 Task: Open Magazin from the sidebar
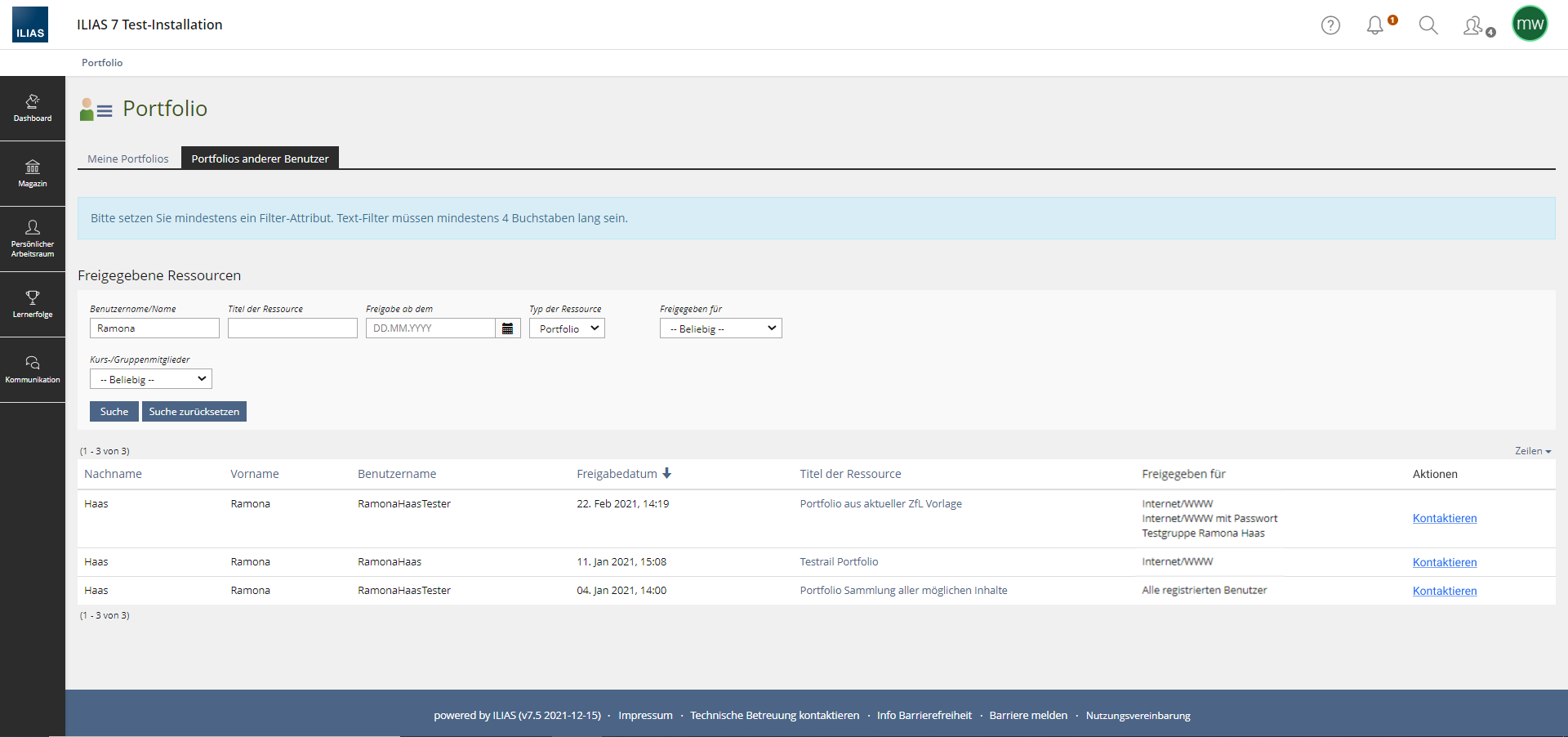click(x=33, y=173)
